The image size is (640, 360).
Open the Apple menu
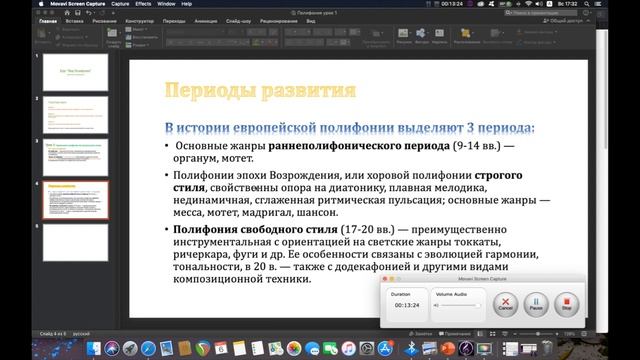41,4
